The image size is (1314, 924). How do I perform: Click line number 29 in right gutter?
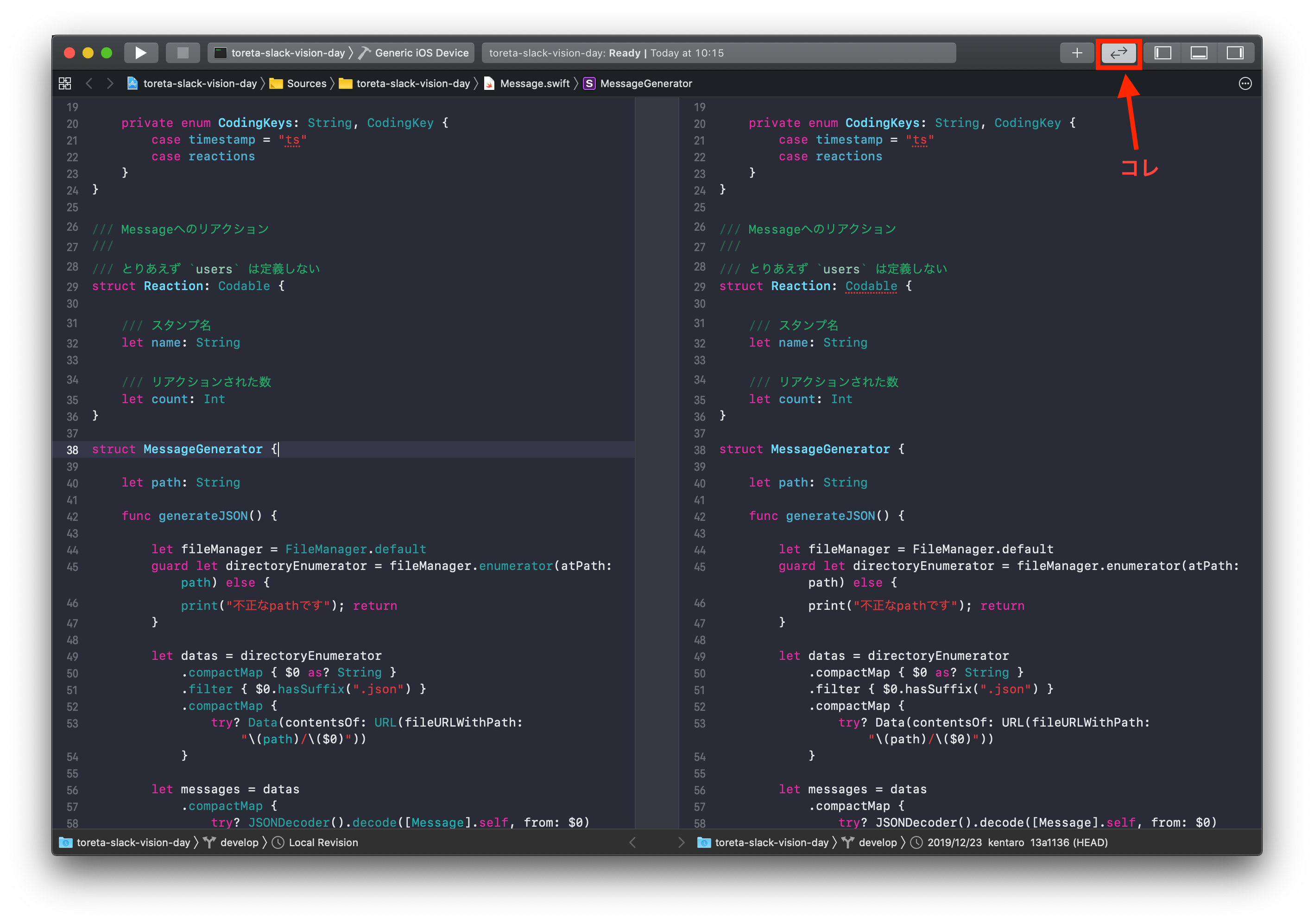[x=699, y=287]
